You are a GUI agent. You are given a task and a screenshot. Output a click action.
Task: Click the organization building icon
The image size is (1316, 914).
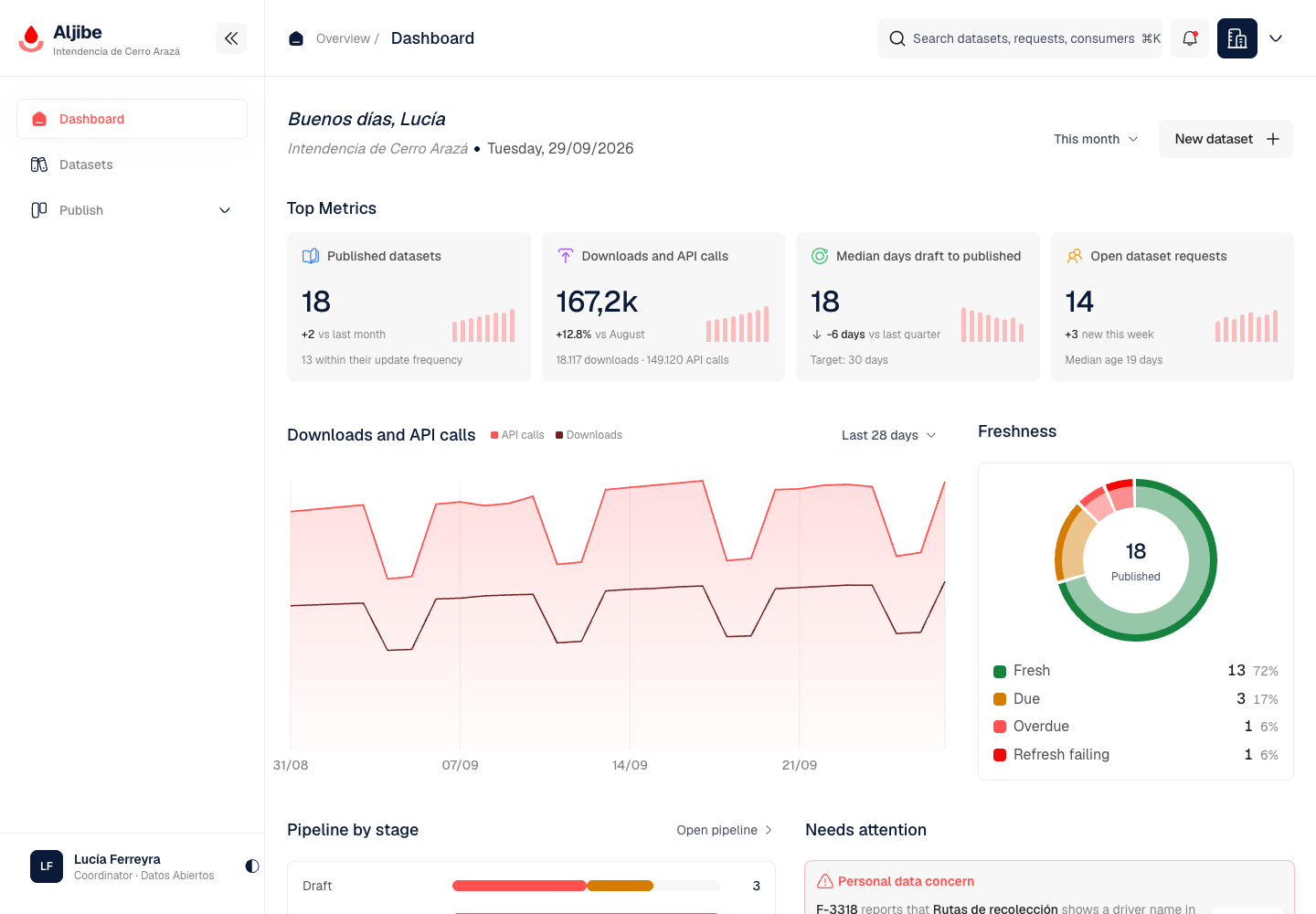coord(1237,38)
